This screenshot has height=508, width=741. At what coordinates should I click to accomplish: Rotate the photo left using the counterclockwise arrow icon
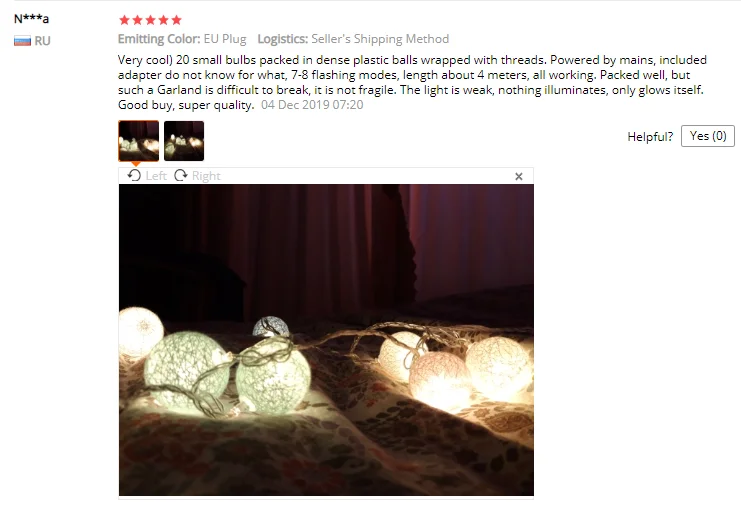[134, 176]
